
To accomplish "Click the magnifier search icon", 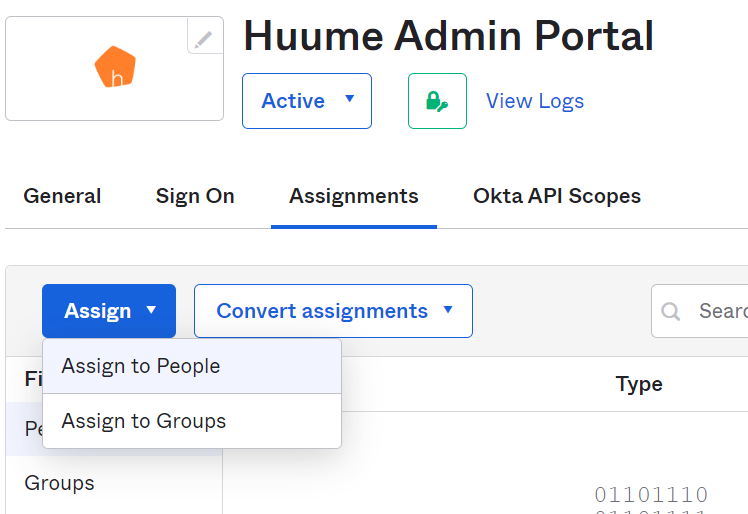I will point(670,311).
